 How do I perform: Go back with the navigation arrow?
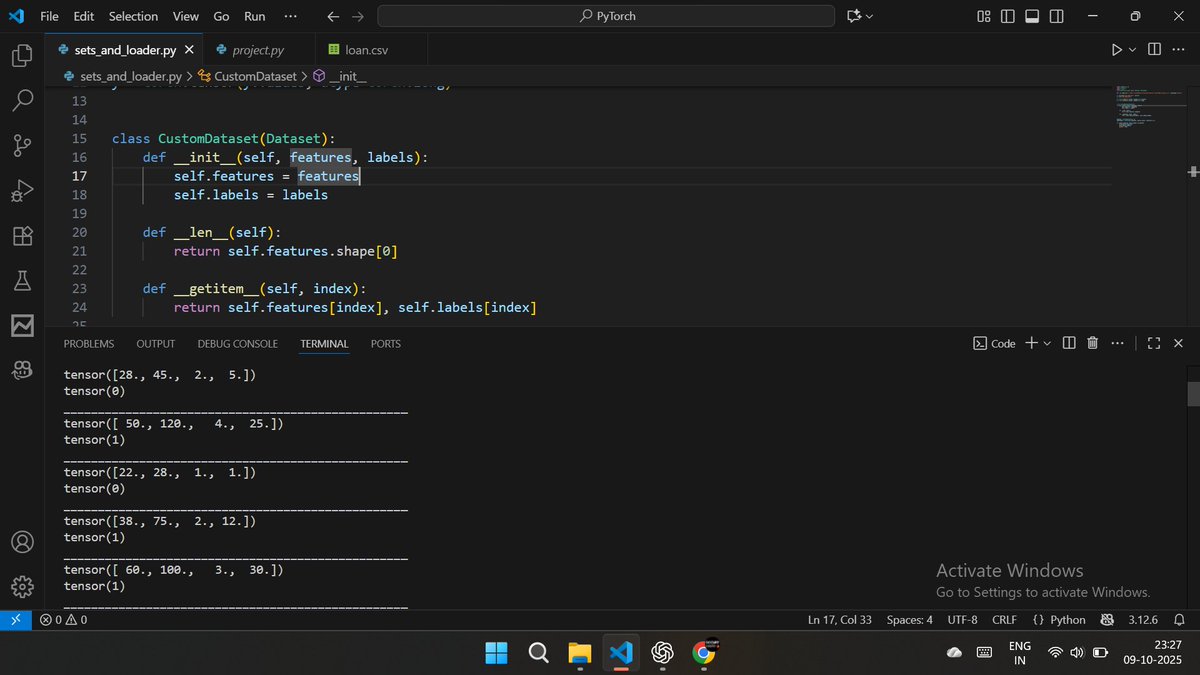(x=333, y=16)
